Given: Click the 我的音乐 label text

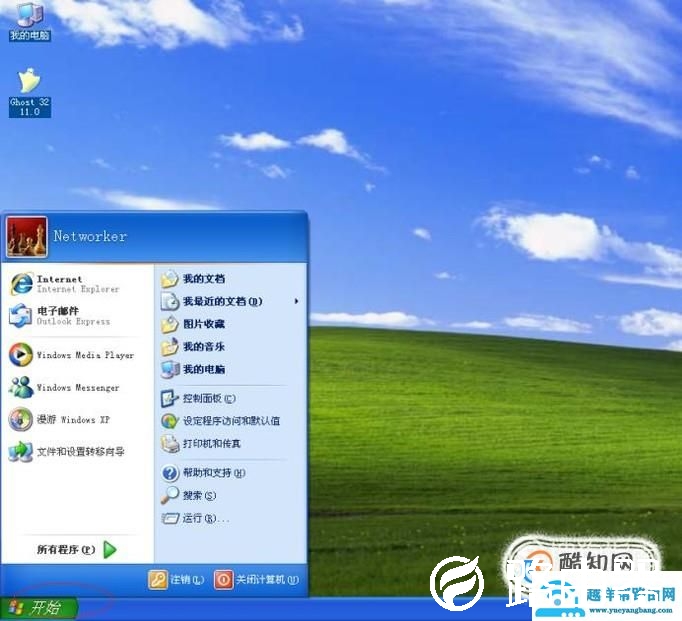Looking at the screenshot, I should [204, 347].
